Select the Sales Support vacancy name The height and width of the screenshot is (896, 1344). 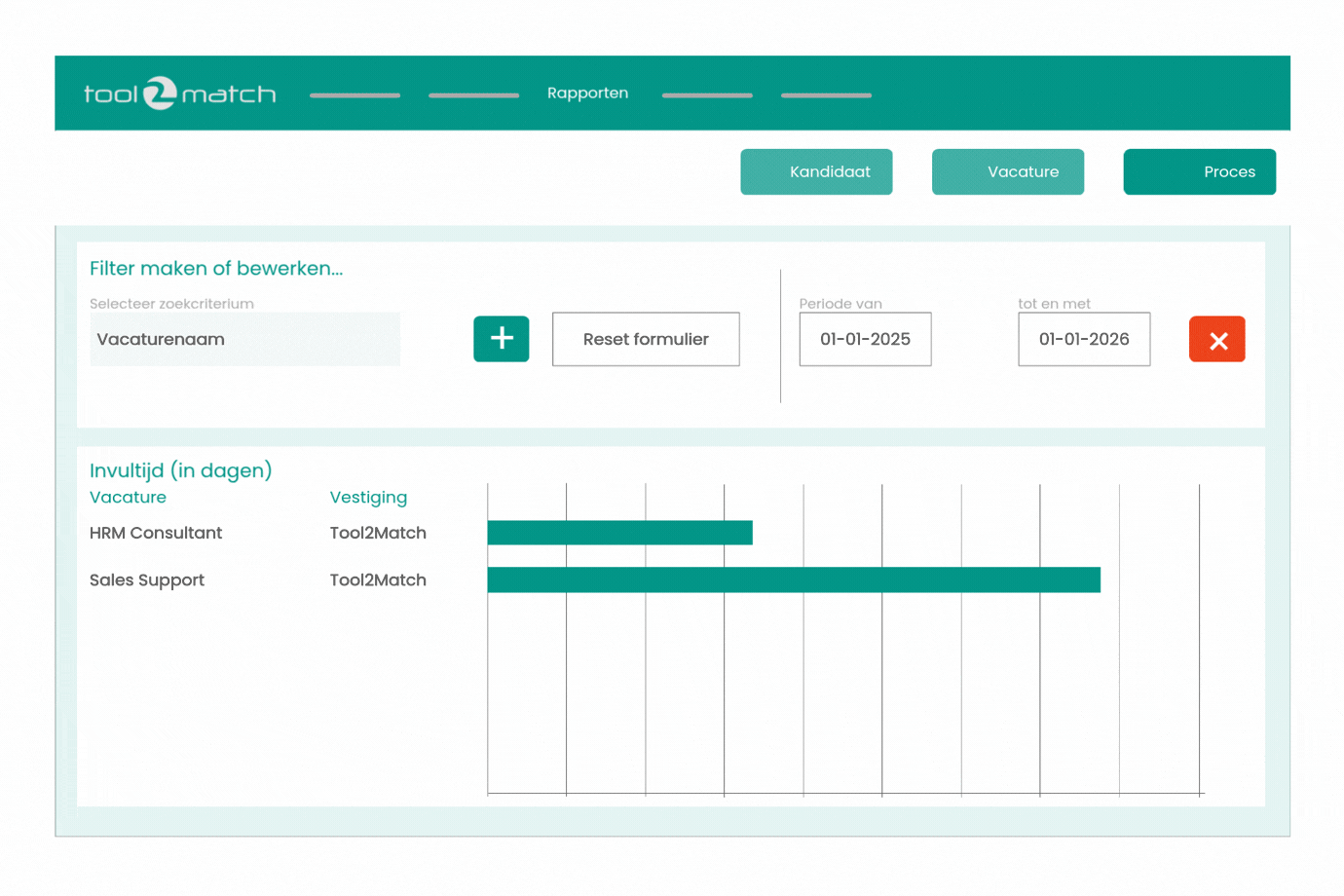147,580
